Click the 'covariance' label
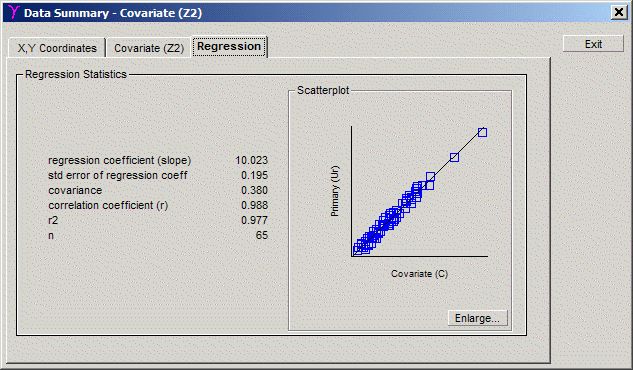This screenshot has width=633, height=370. (x=75, y=190)
